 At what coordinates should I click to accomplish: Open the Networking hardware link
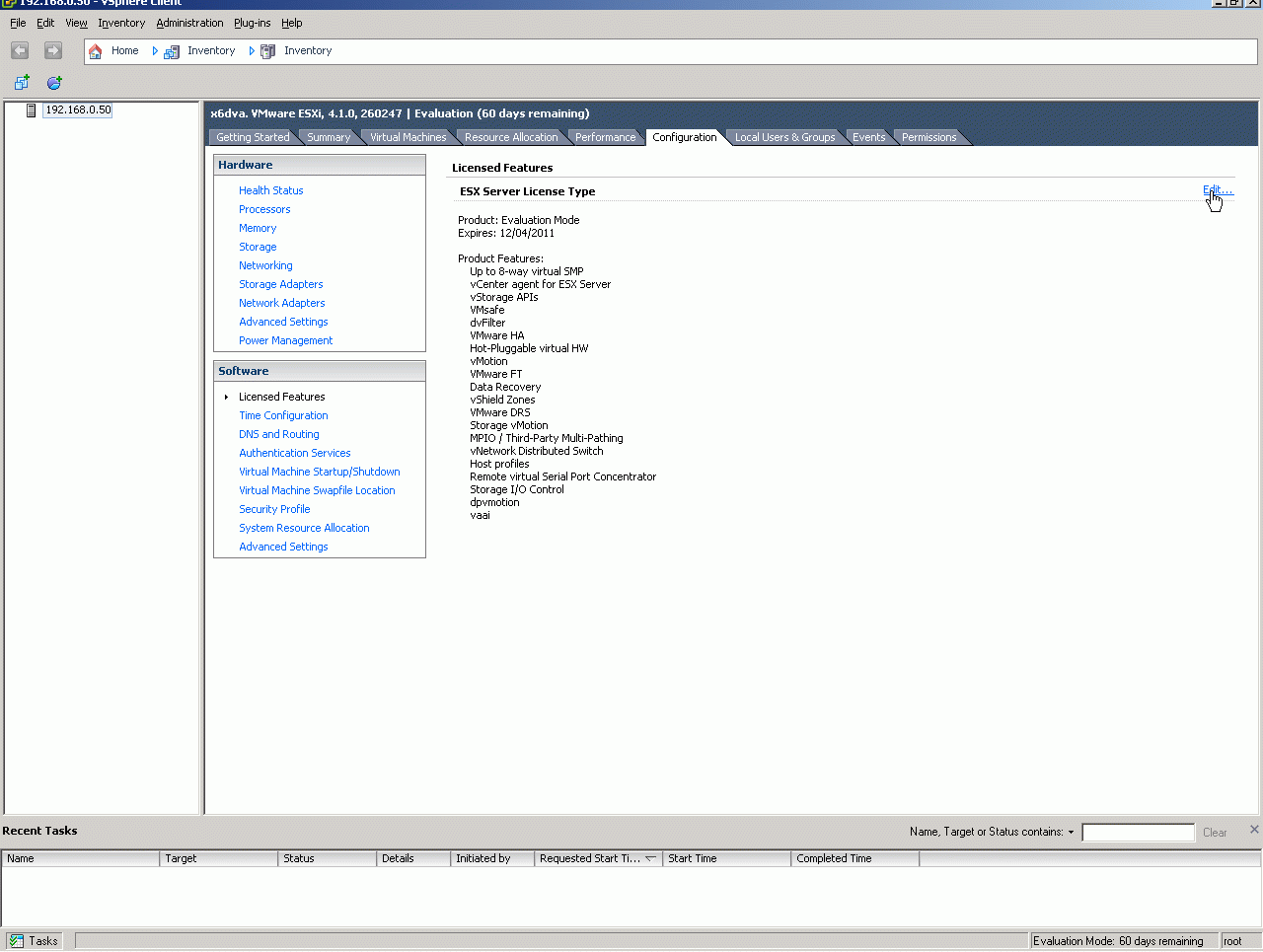click(265, 265)
